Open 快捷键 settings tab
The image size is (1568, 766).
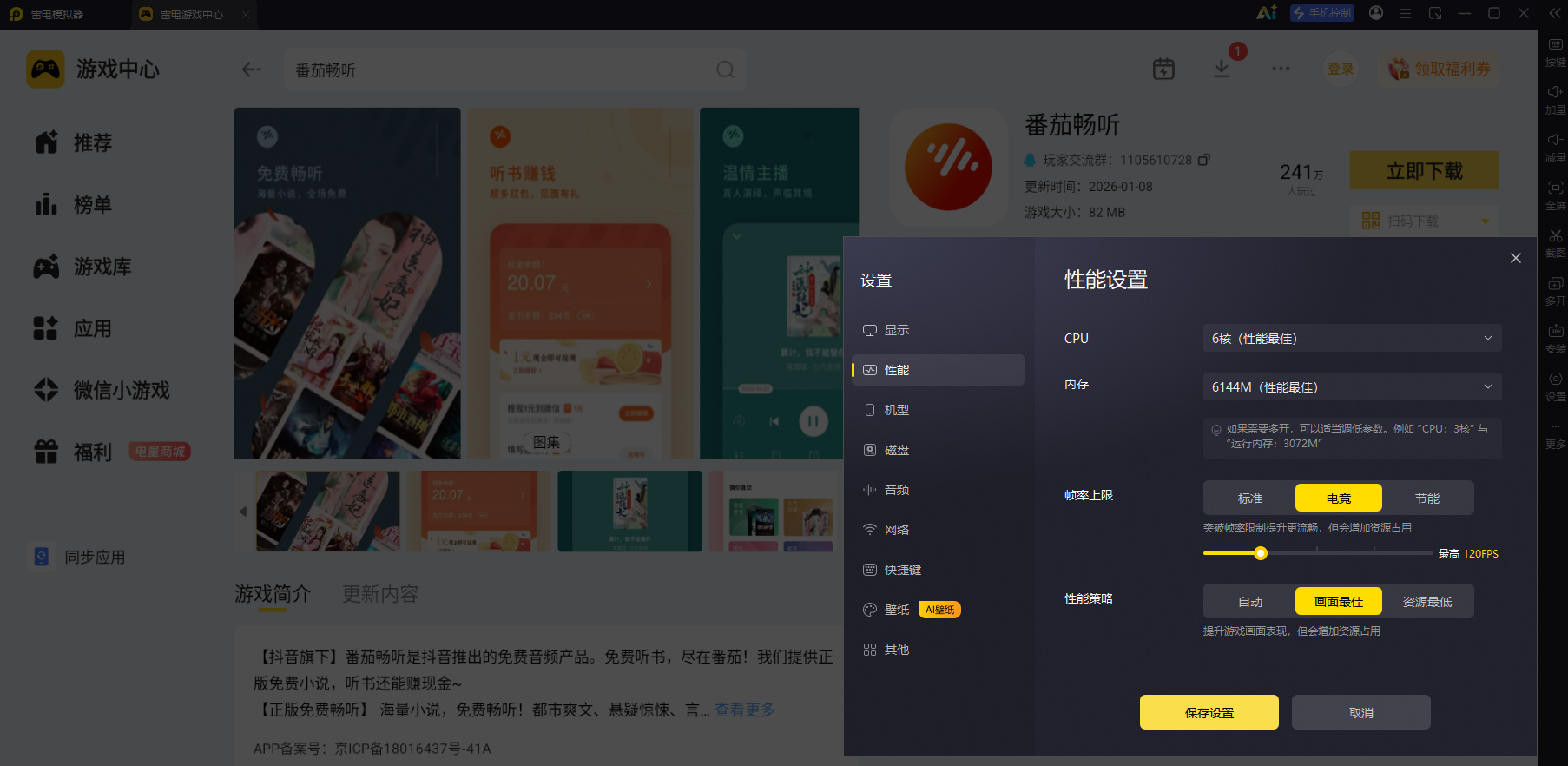pyautogui.click(x=939, y=570)
